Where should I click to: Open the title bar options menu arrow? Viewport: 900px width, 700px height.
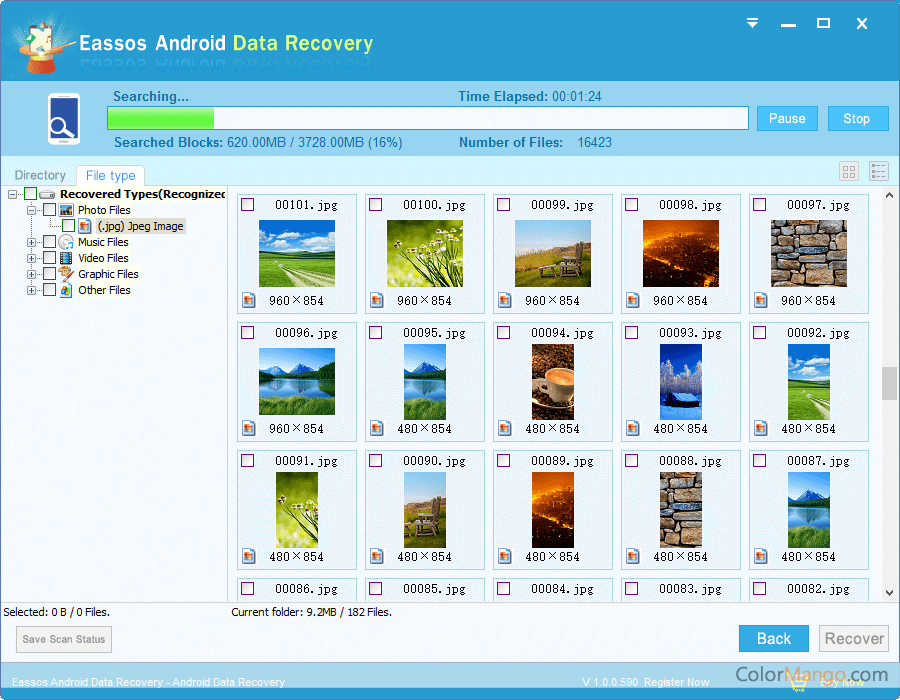click(753, 23)
